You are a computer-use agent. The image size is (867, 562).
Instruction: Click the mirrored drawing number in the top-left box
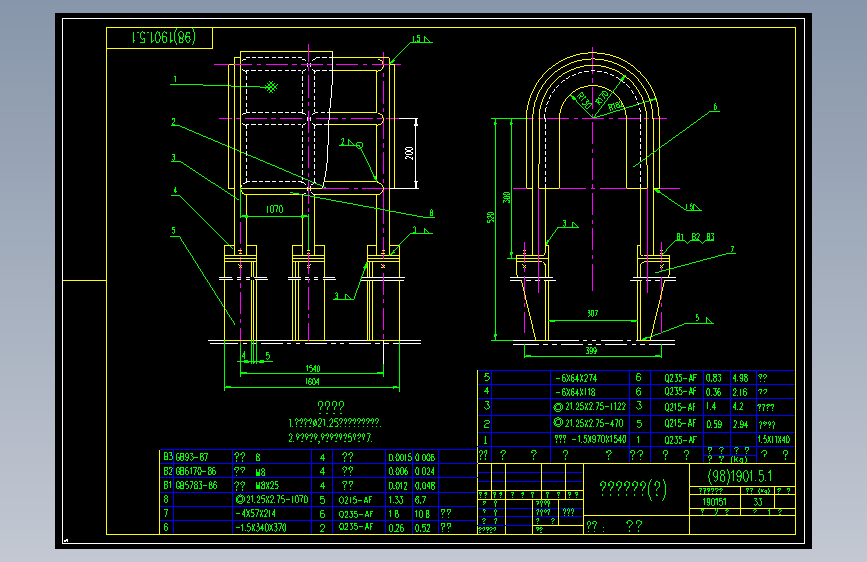point(164,38)
